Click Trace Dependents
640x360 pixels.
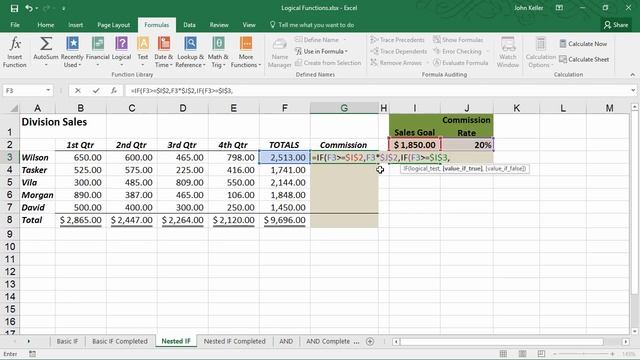coord(398,51)
